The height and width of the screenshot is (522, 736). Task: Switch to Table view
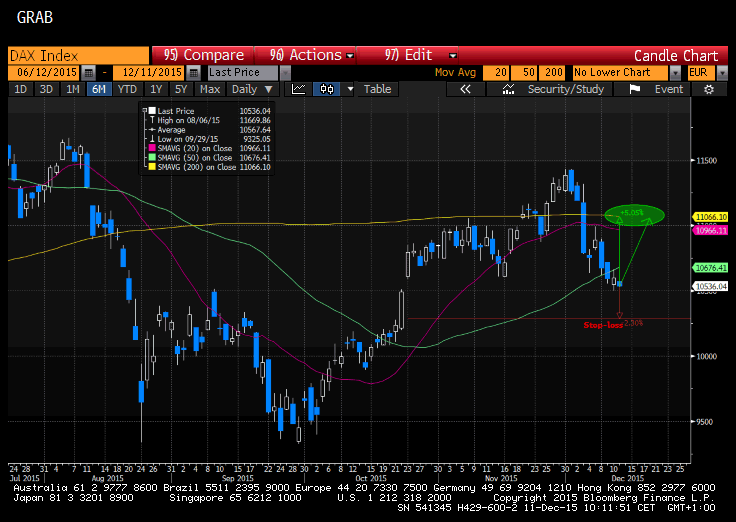coord(377,89)
